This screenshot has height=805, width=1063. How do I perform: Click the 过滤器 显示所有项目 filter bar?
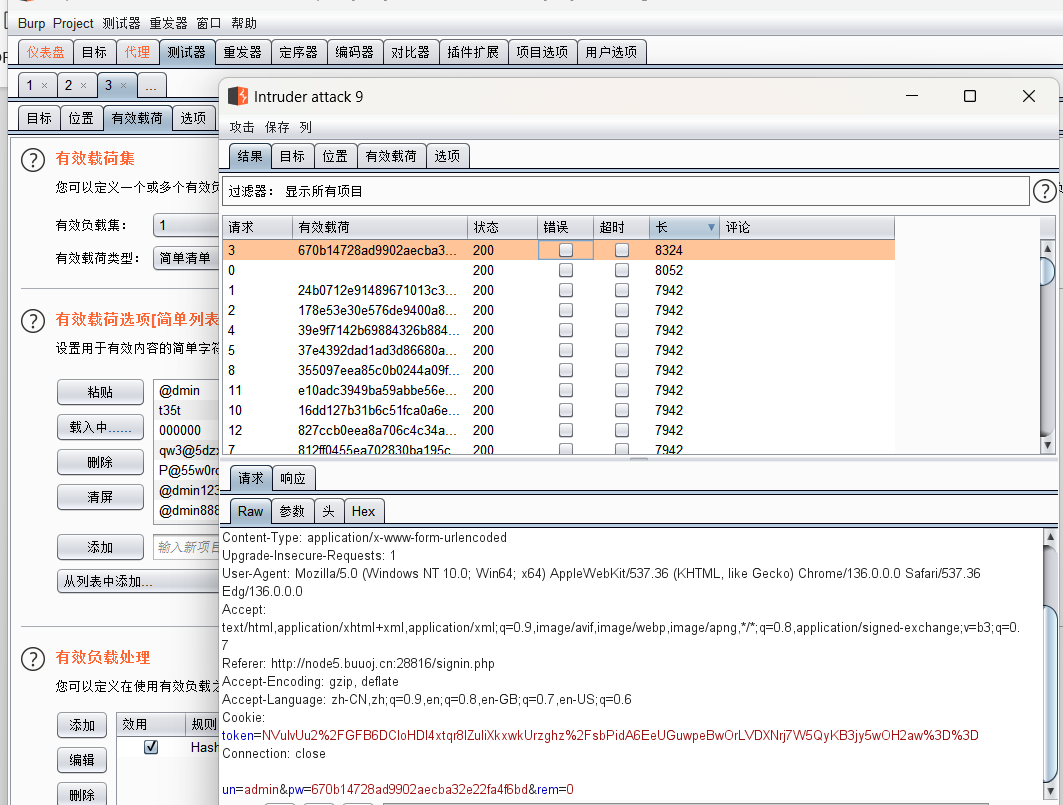(x=626, y=191)
